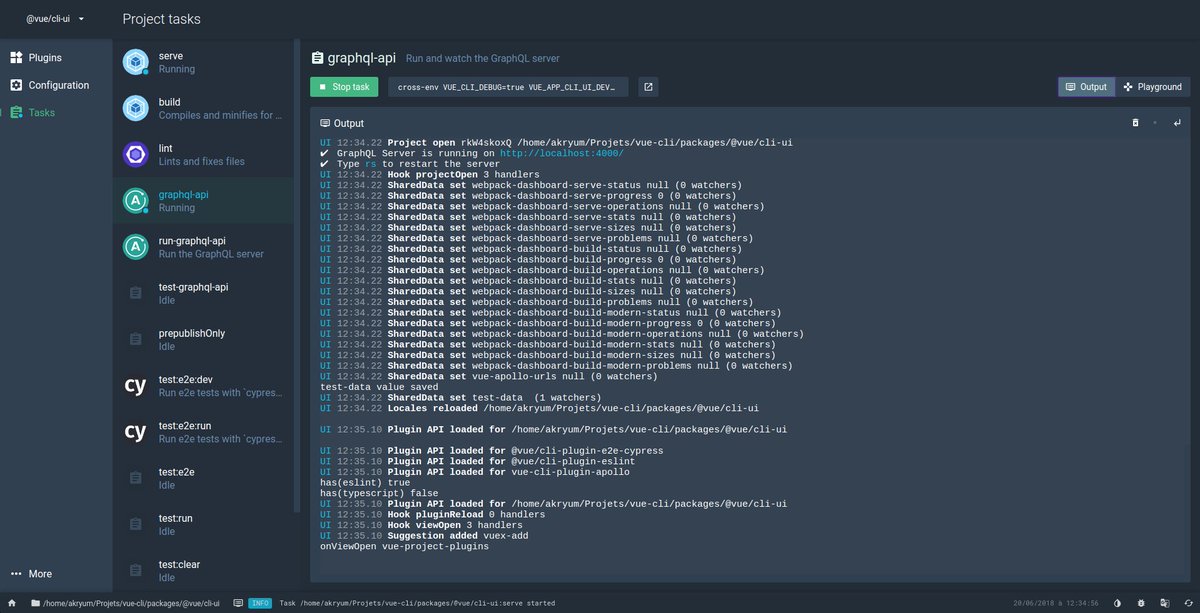Screen dimensions: 1200x613
Task: Open task in external window icon
Action: click(648, 87)
